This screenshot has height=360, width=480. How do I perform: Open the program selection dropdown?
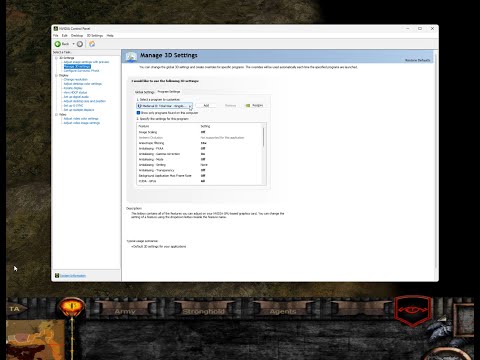164,106
